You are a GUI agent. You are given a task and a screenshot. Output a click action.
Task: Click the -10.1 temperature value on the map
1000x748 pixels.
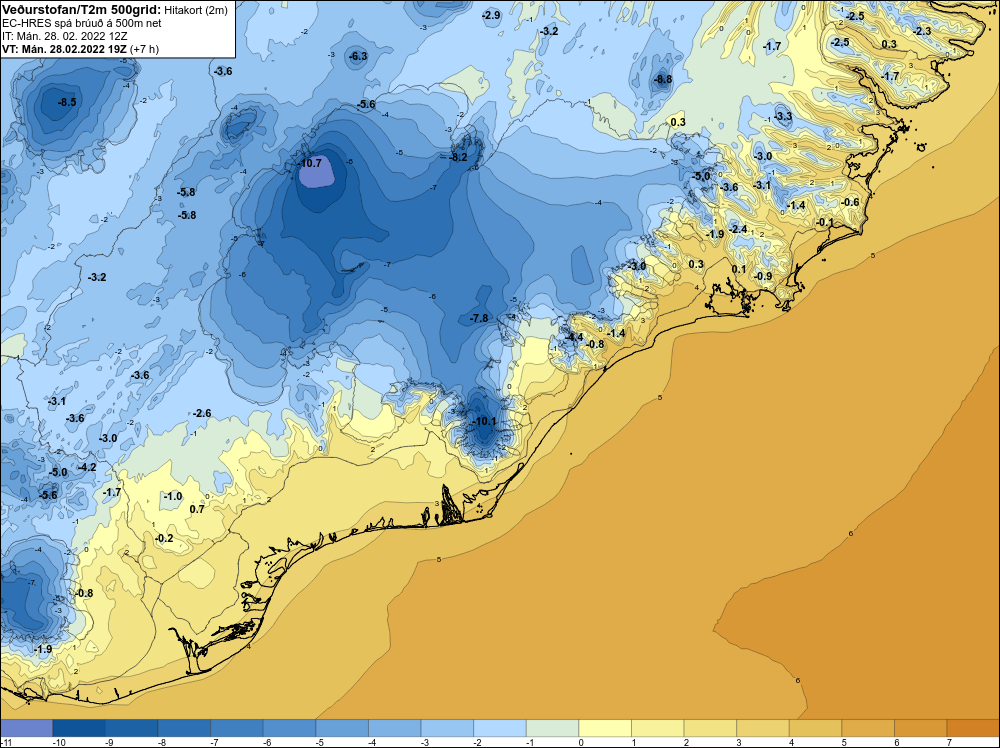coord(485,422)
